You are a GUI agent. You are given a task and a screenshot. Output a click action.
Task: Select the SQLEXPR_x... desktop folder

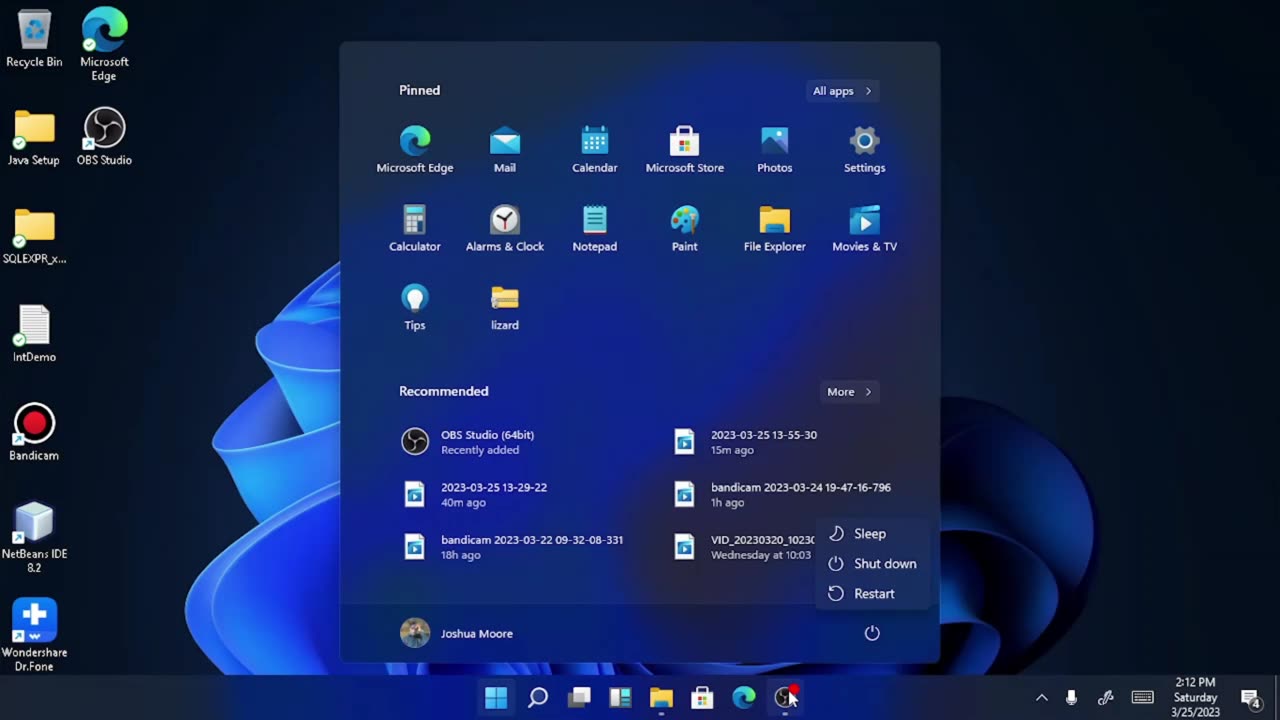(34, 236)
